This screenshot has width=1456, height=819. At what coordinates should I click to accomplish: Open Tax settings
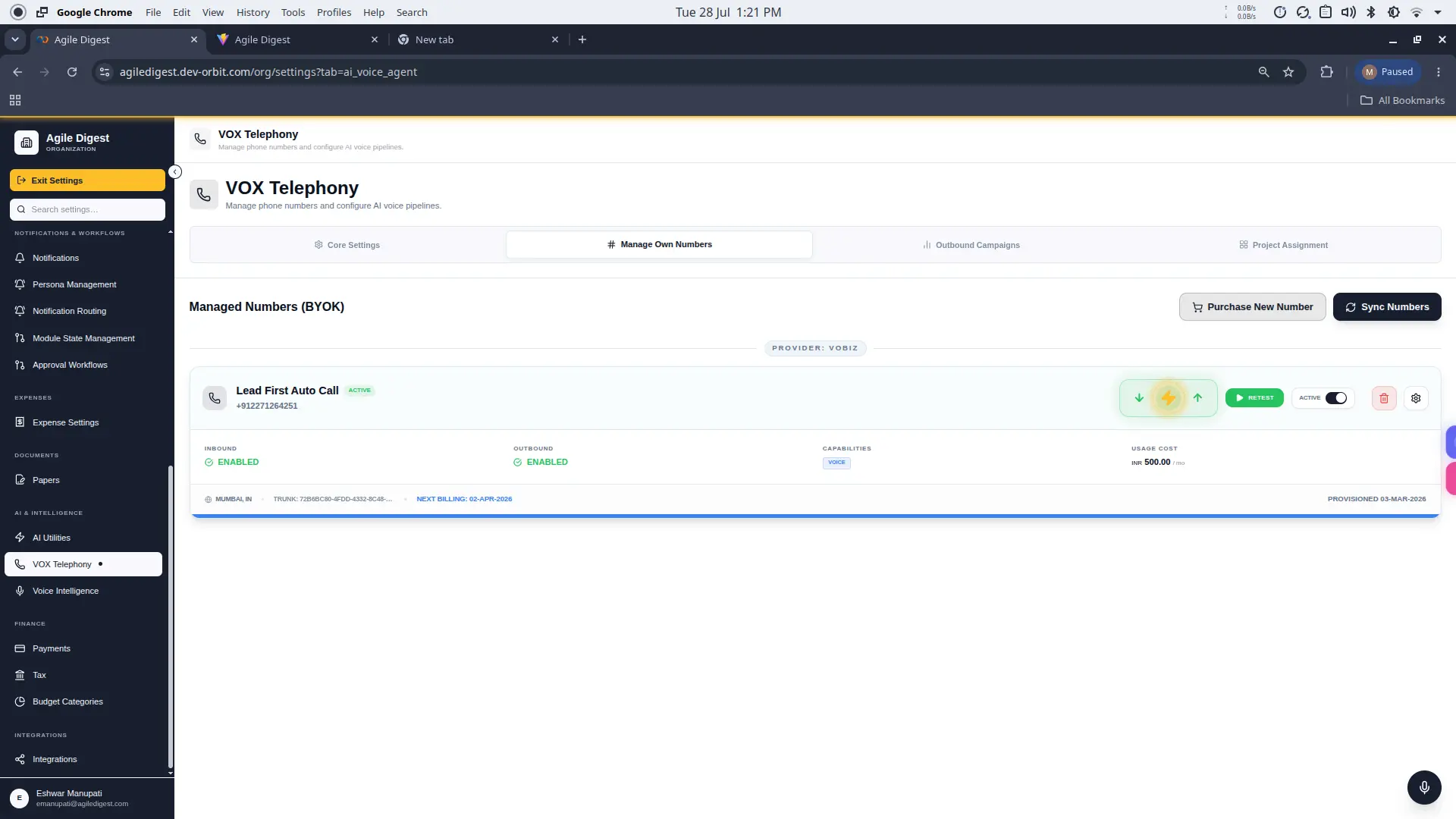pyautogui.click(x=83, y=675)
